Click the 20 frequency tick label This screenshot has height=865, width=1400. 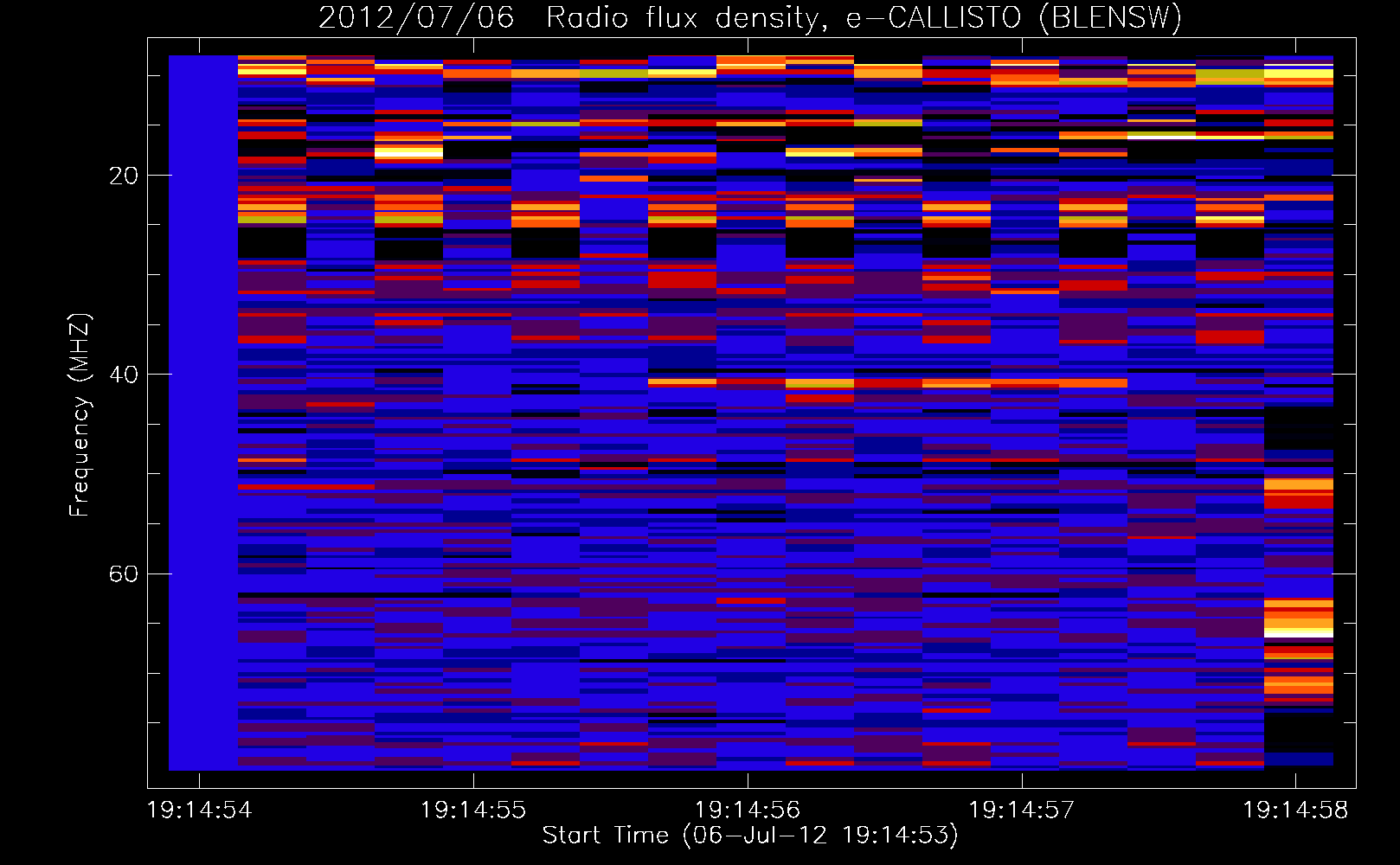[123, 176]
